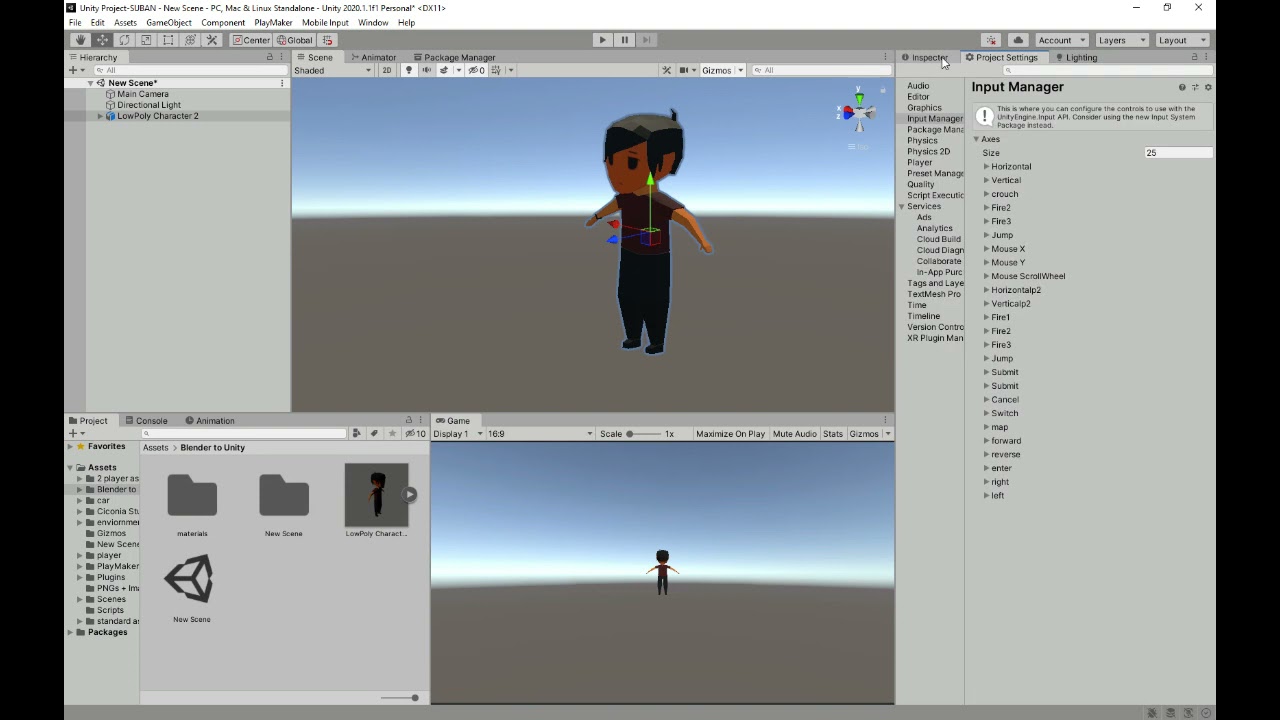Select the Rotate tool

coord(124,40)
